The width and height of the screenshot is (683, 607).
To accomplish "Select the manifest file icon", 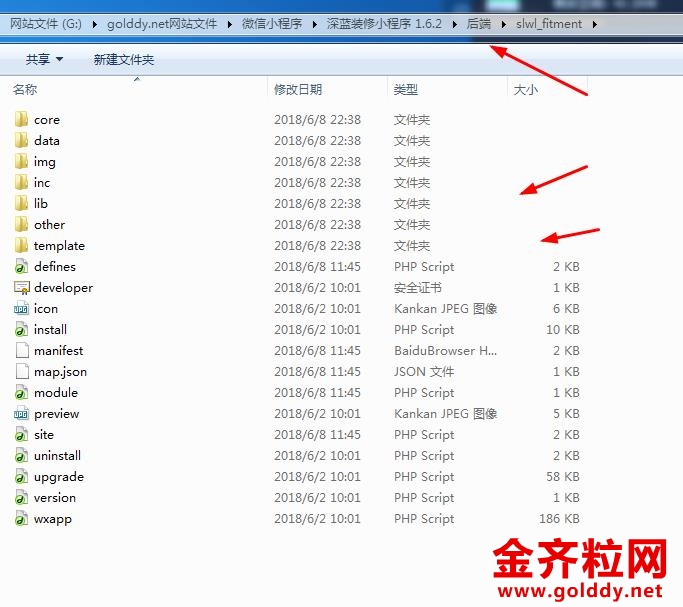I will pyautogui.click(x=21, y=350).
